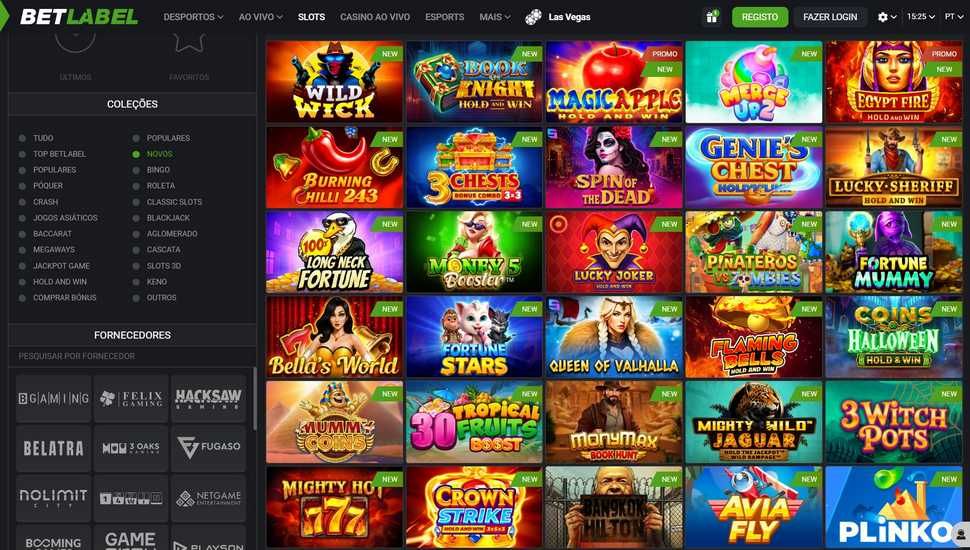Click the Pesquisar por fornecedor search field
The width and height of the screenshot is (970, 550).
[x=132, y=356]
